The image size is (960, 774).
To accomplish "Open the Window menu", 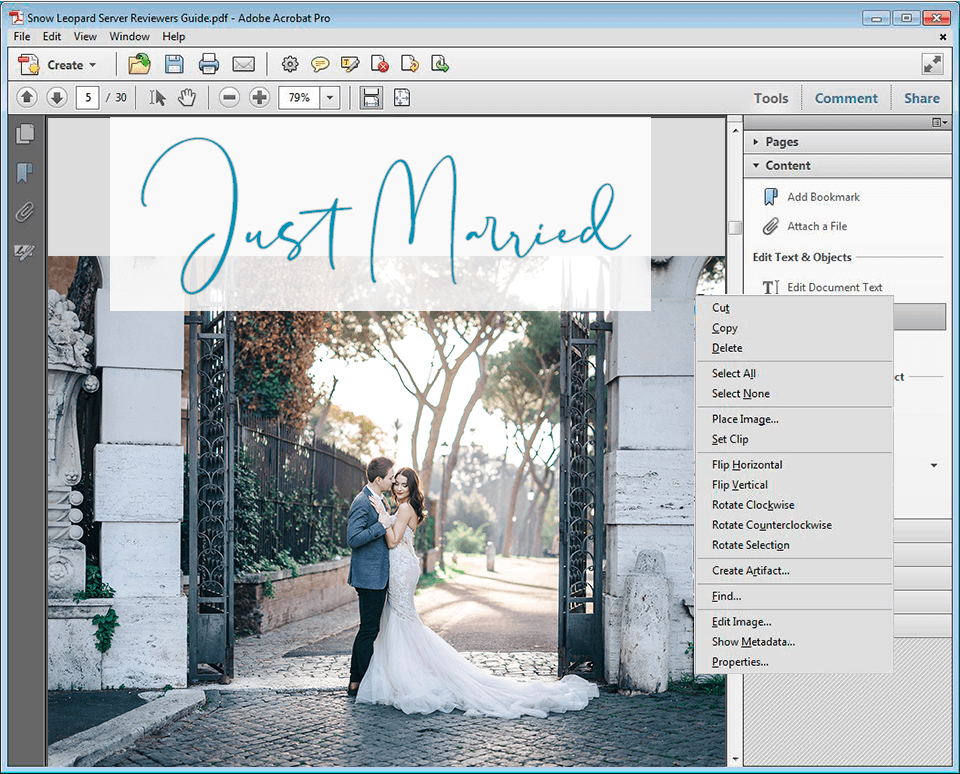I will pos(129,36).
